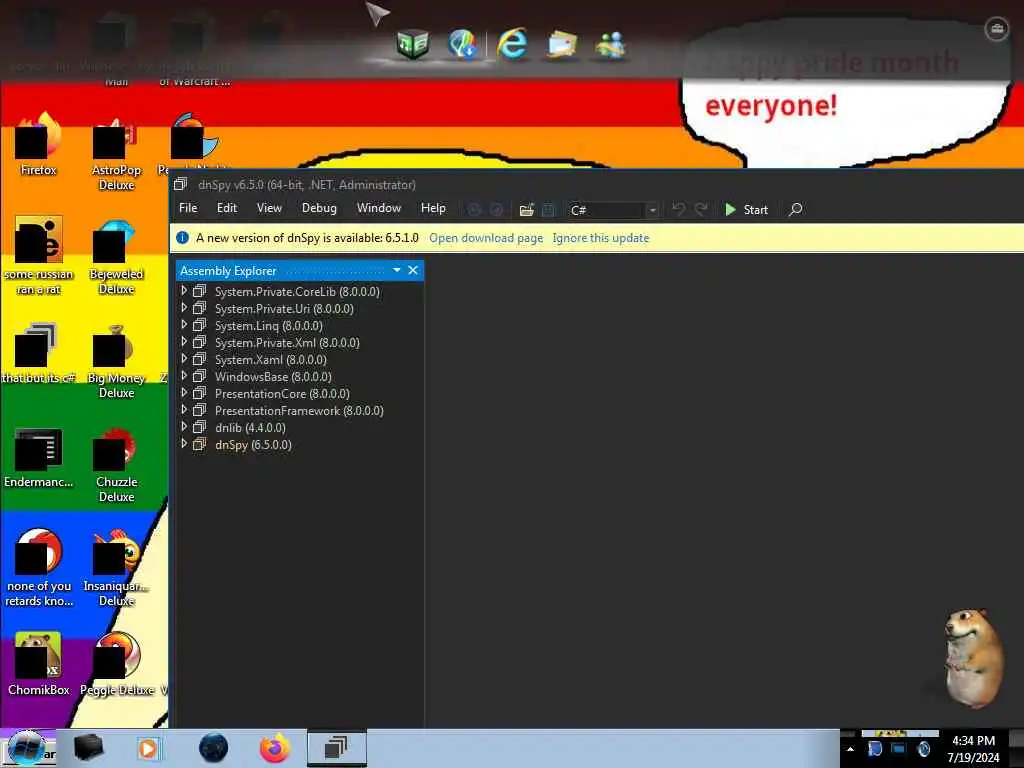Click the blue info icon in update bar
The image size is (1024, 768).
click(183, 238)
